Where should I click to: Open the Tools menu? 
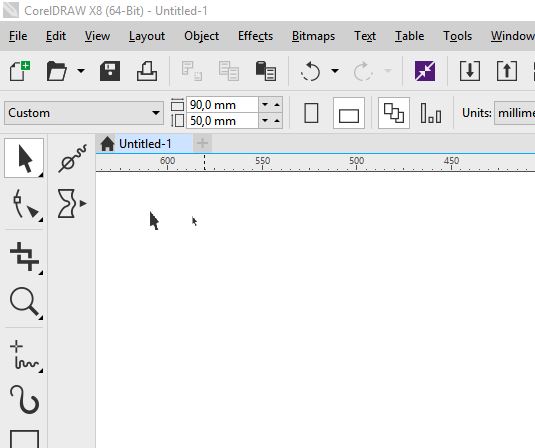pyautogui.click(x=457, y=36)
